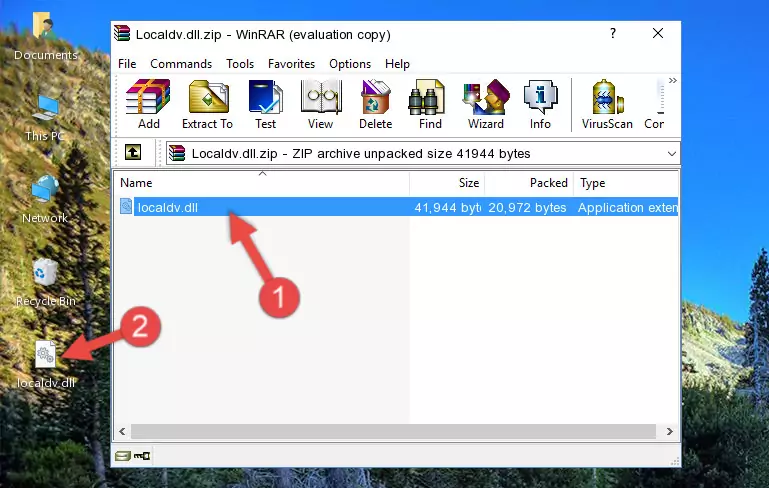Viewport: 769px width, 488px height.
Task: Select the Documents desktop icon
Action: tap(45, 37)
